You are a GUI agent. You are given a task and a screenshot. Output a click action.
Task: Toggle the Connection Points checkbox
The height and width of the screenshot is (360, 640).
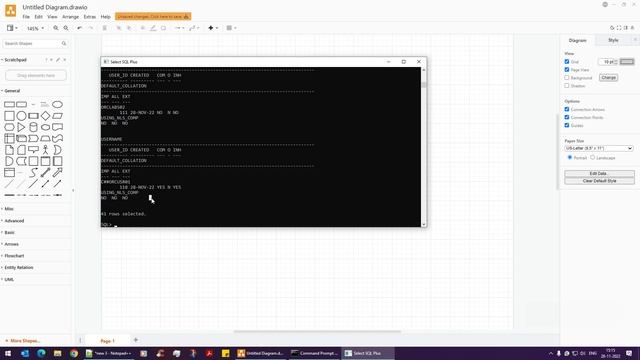(x=567, y=117)
